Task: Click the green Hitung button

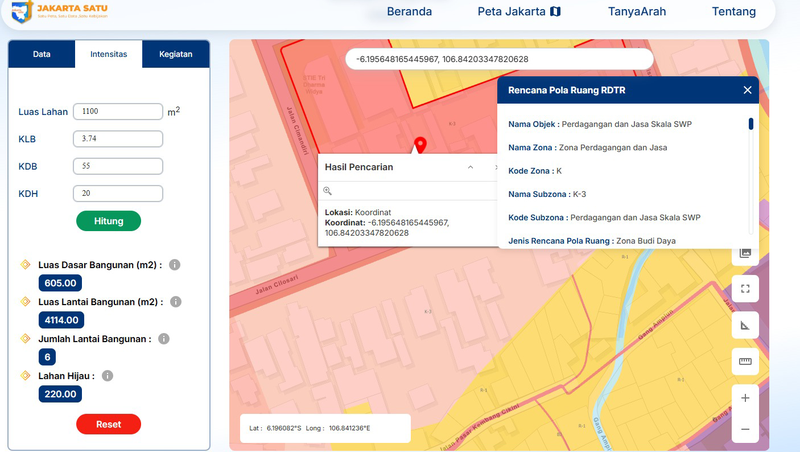Action: 109,221
